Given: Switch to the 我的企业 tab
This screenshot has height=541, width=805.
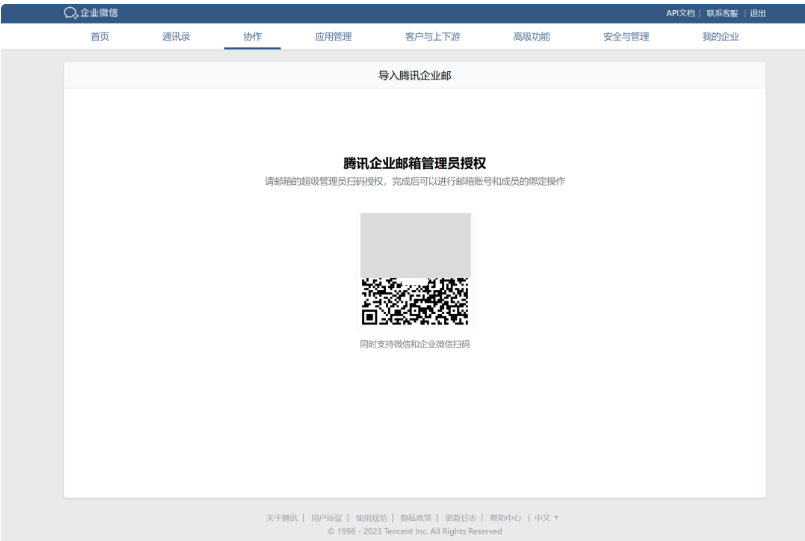Looking at the screenshot, I should 720,37.
